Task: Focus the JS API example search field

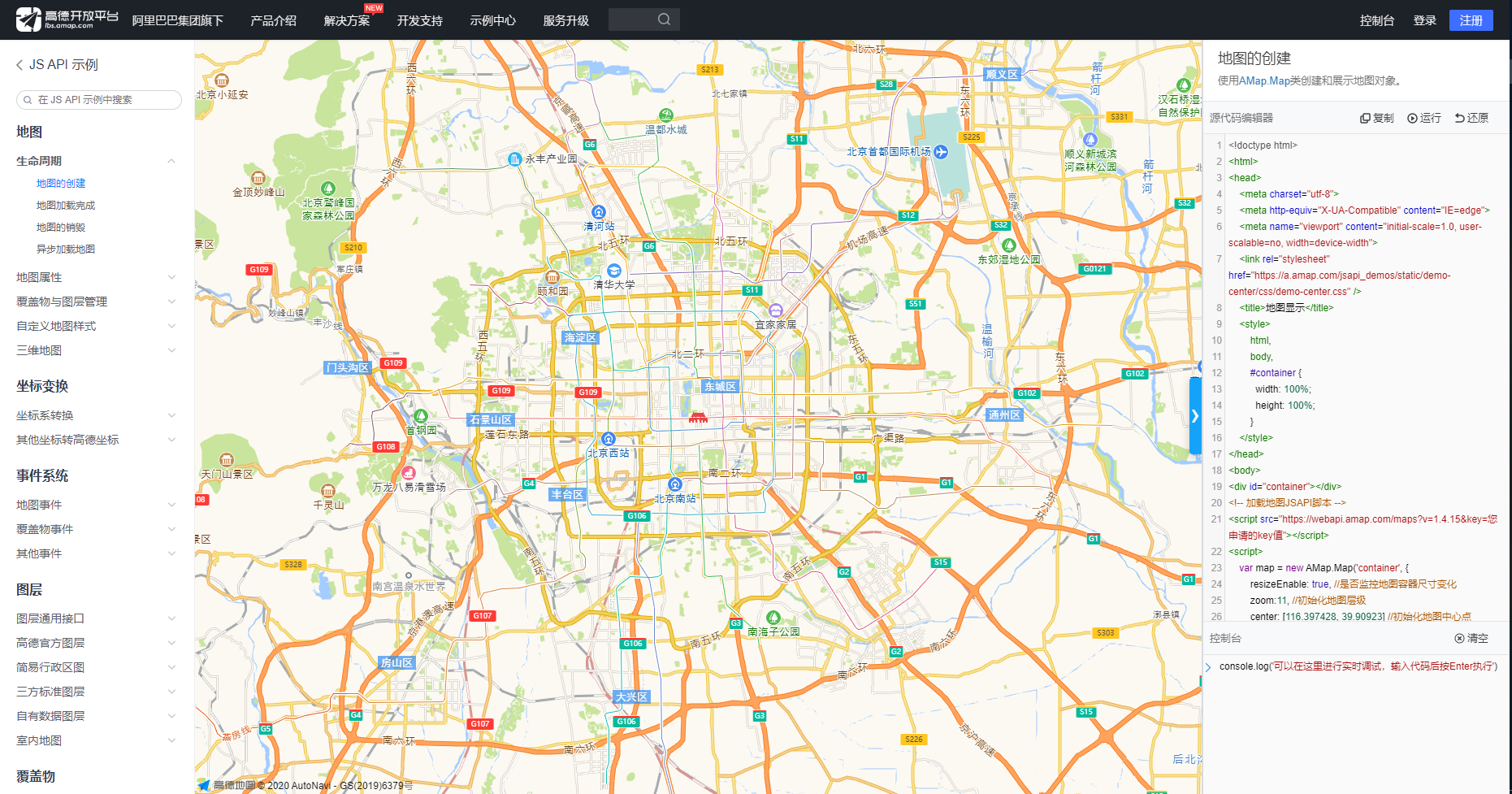Action: 99,100
